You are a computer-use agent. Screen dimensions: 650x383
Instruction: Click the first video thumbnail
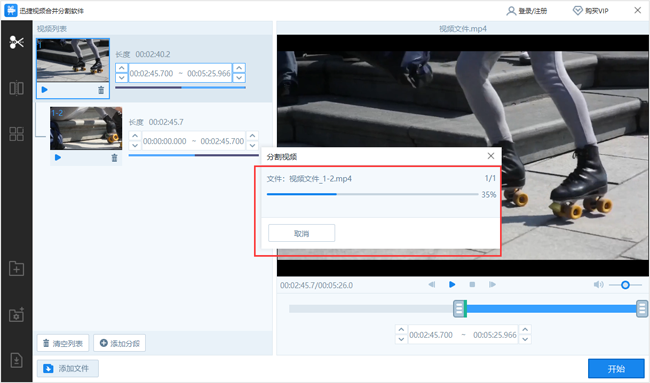tap(73, 60)
